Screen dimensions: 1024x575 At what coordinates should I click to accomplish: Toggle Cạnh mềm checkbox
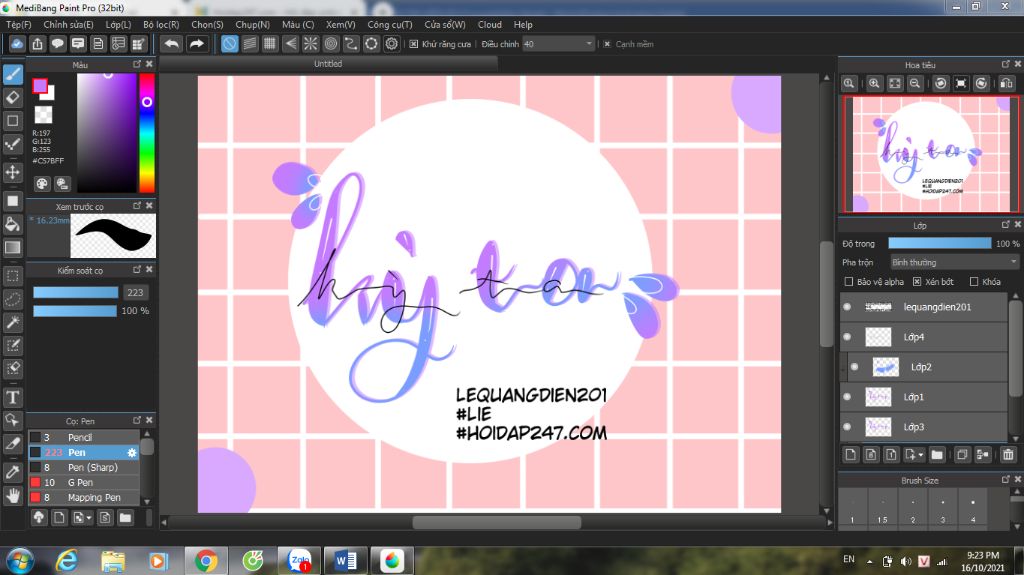607,44
